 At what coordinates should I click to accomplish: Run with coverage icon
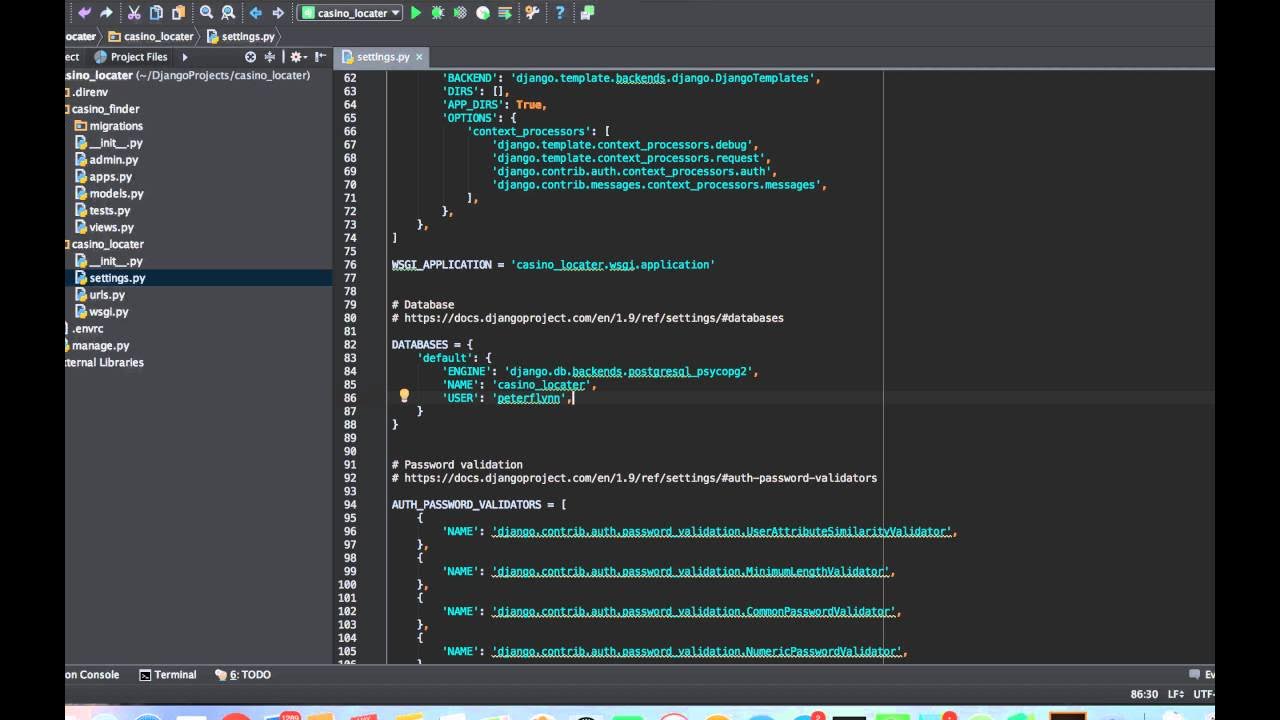click(x=460, y=13)
